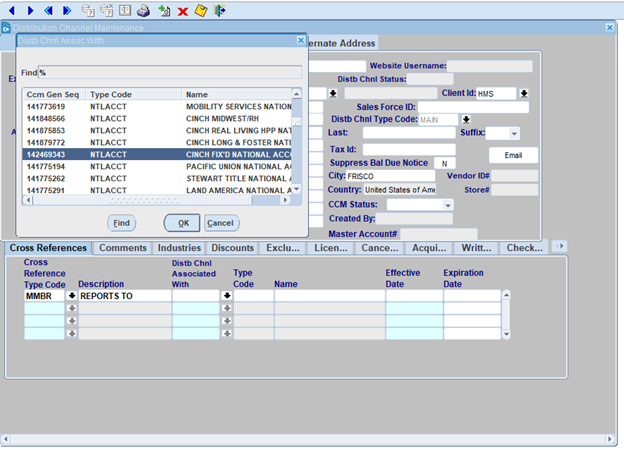
Task: Click the Find button in dialog
Action: [x=121, y=223]
